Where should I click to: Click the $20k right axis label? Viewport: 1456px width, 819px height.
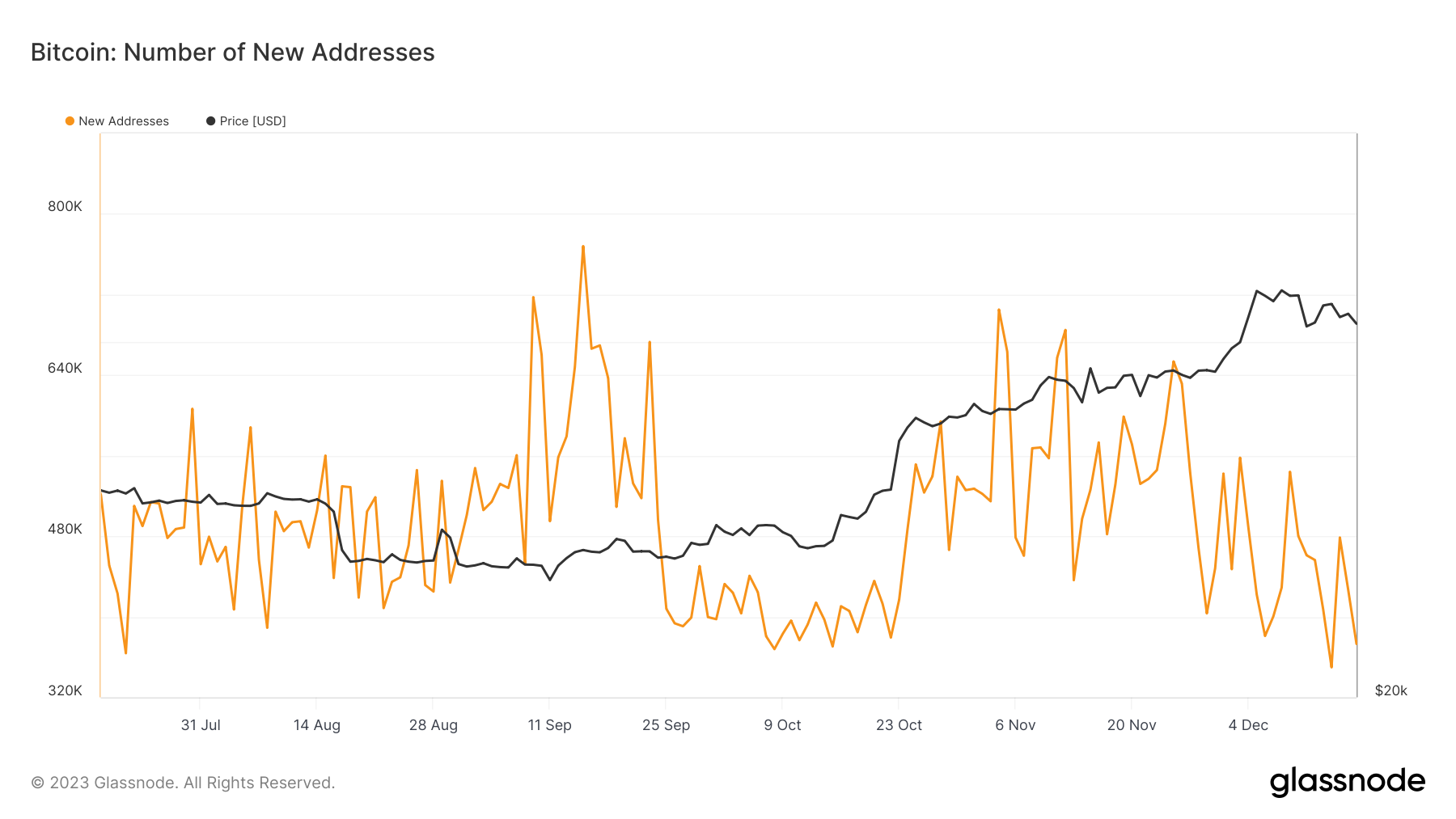pyautogui.click(x=1390, y=690)
